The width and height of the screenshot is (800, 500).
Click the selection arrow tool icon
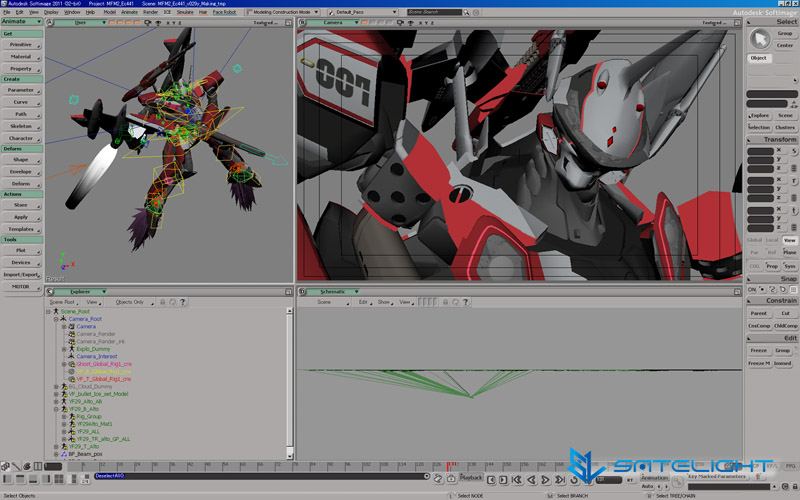click(761, 39)
